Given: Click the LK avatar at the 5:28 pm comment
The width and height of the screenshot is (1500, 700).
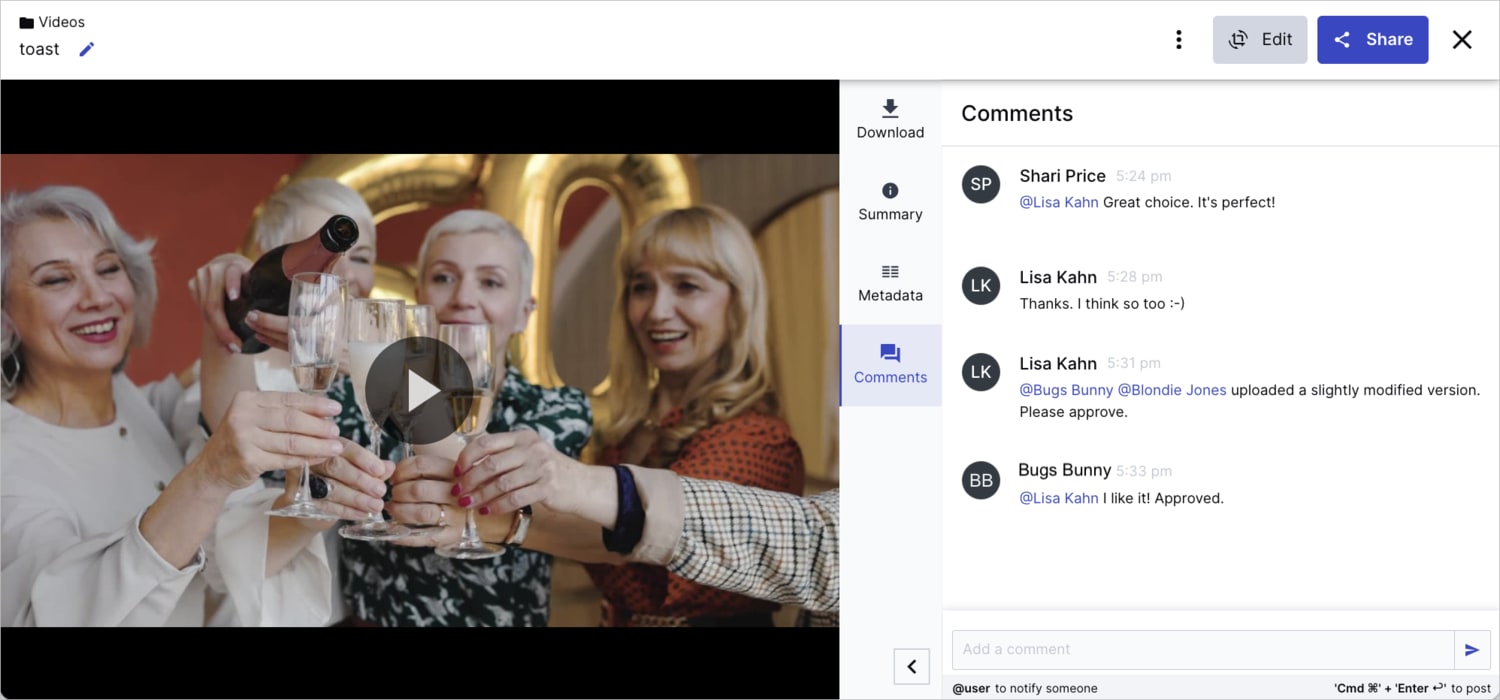Looking at the screenshot, I should (x=981, y=286).
